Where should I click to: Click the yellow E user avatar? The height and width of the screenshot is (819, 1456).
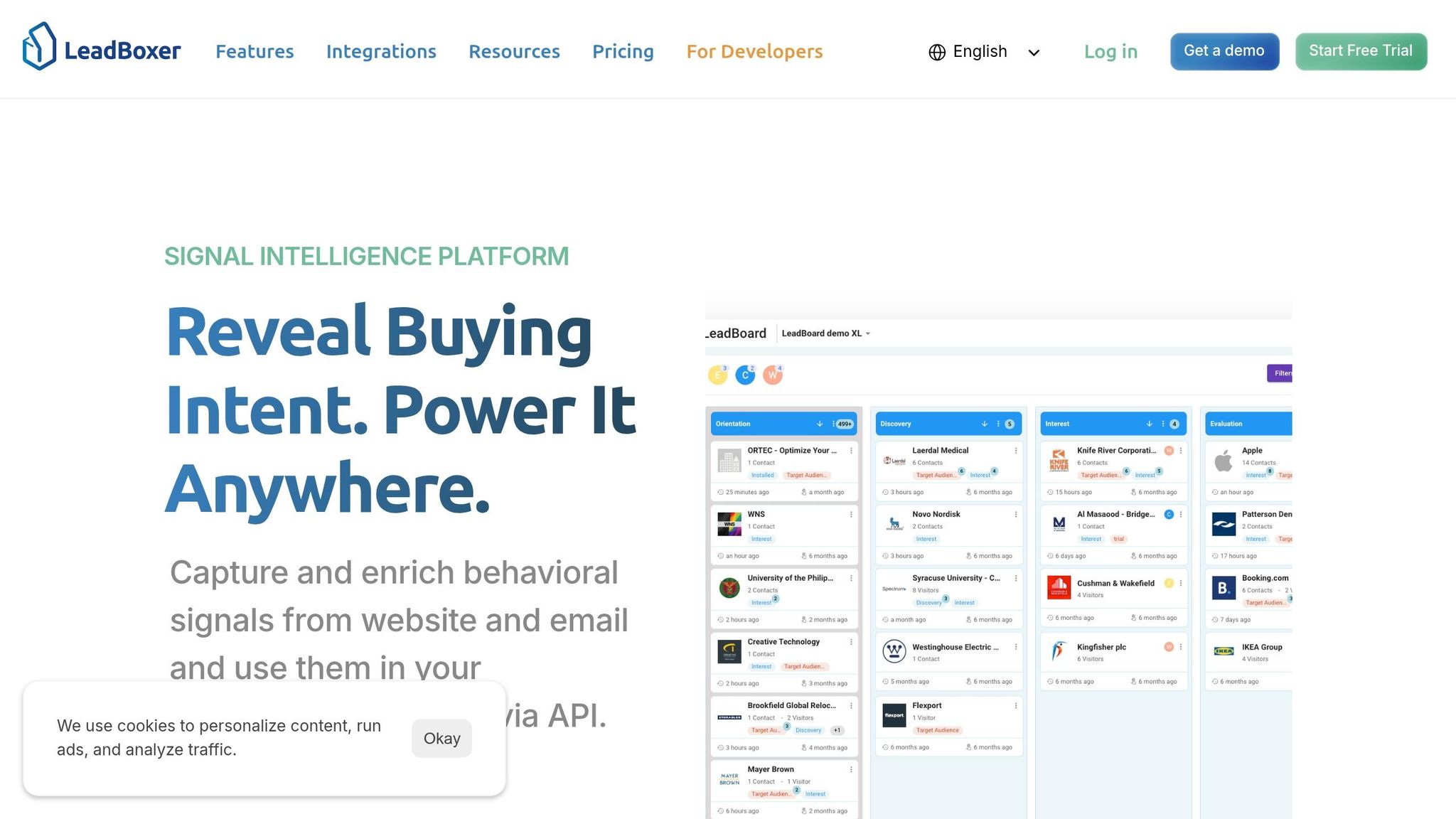click(717, 375)
